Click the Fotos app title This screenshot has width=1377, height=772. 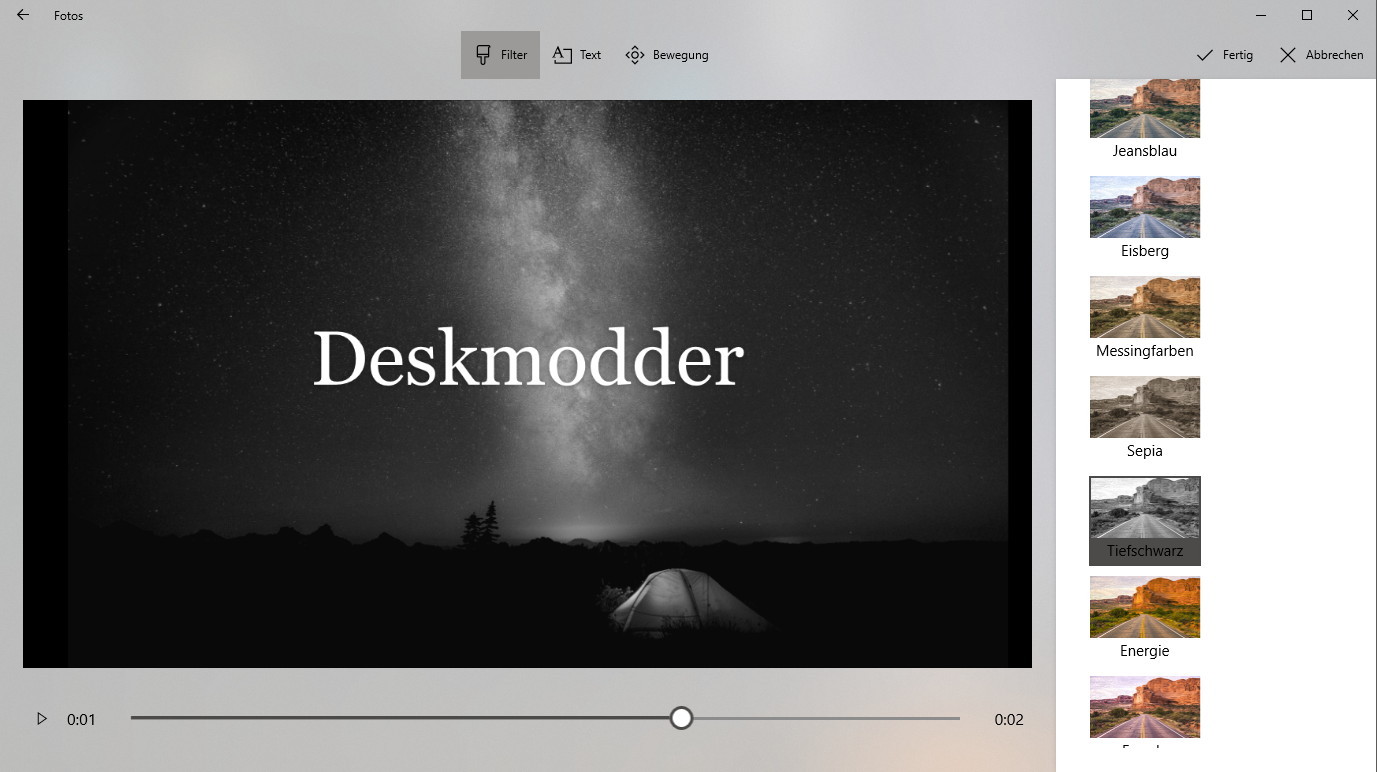coord(69,16)
